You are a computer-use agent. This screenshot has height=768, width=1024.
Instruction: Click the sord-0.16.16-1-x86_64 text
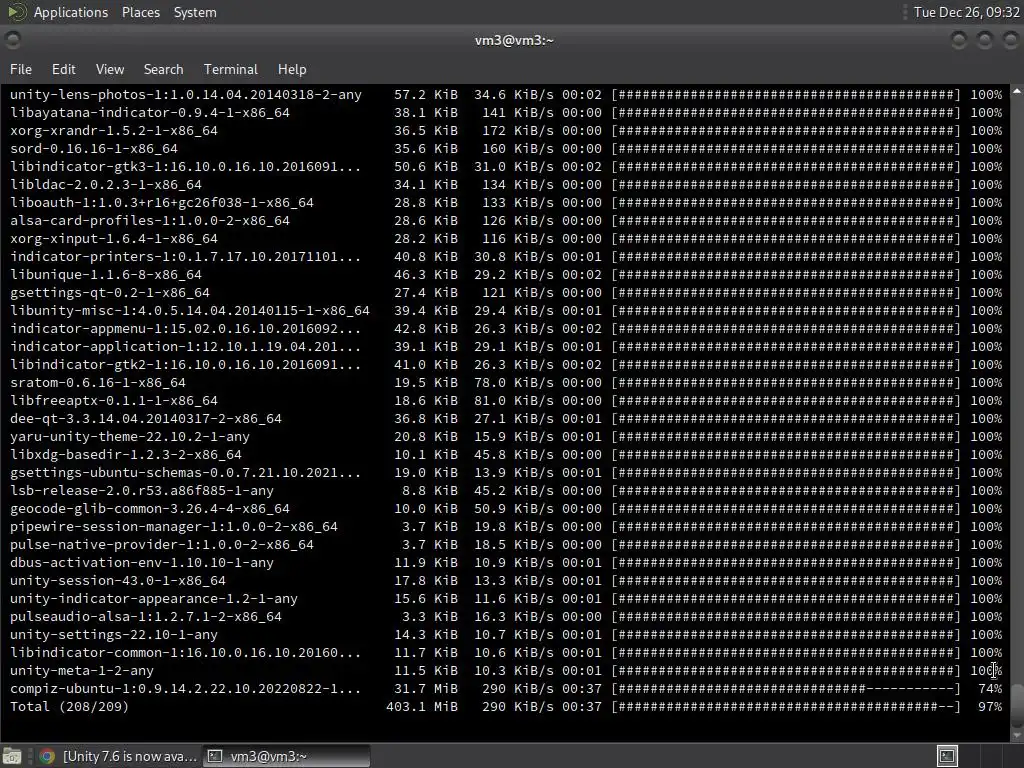pos(93,148)
